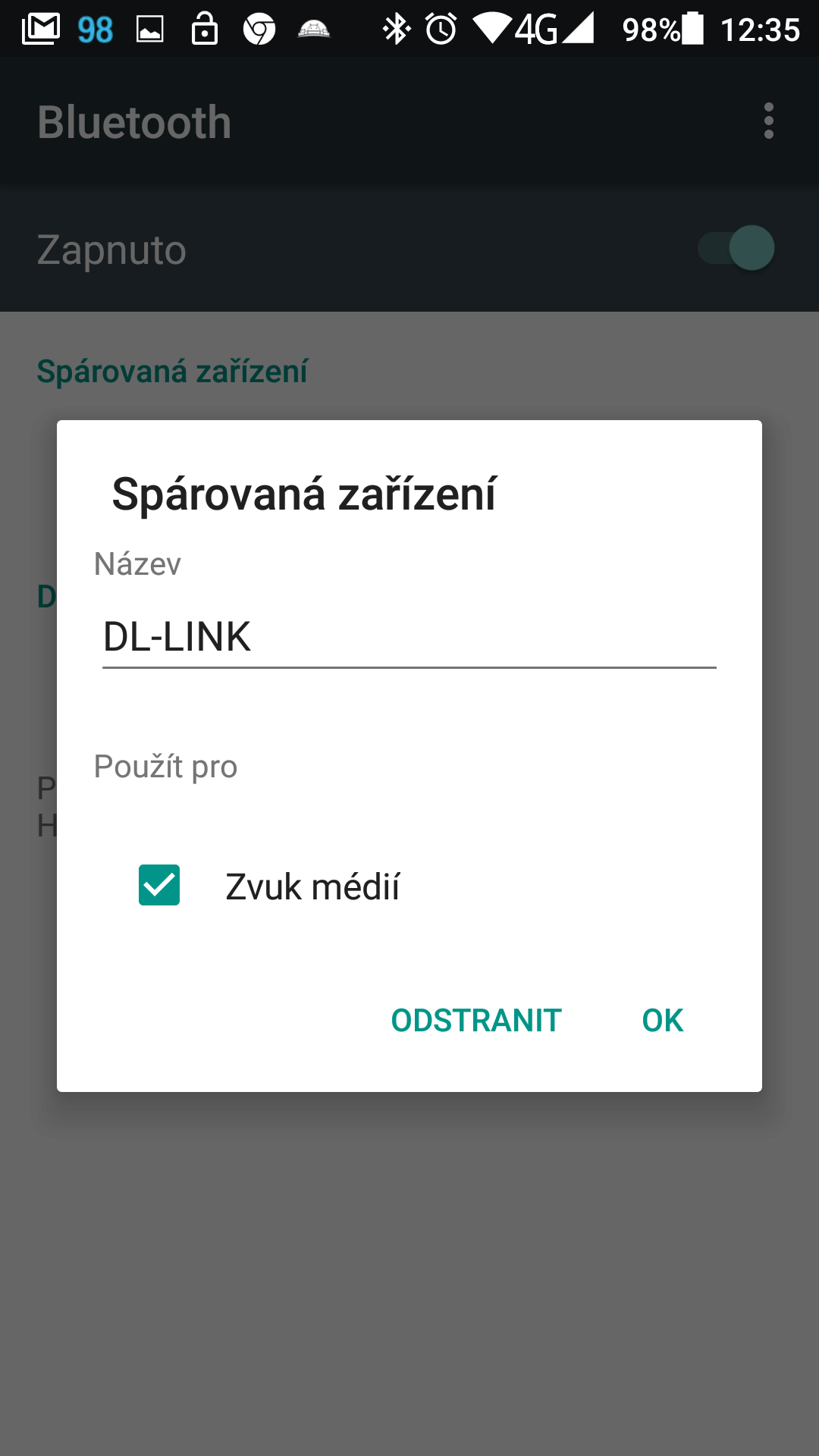Tap the Bluetooth title header
The width and height of the screenshot is (819, 1456).
point(134,122)
